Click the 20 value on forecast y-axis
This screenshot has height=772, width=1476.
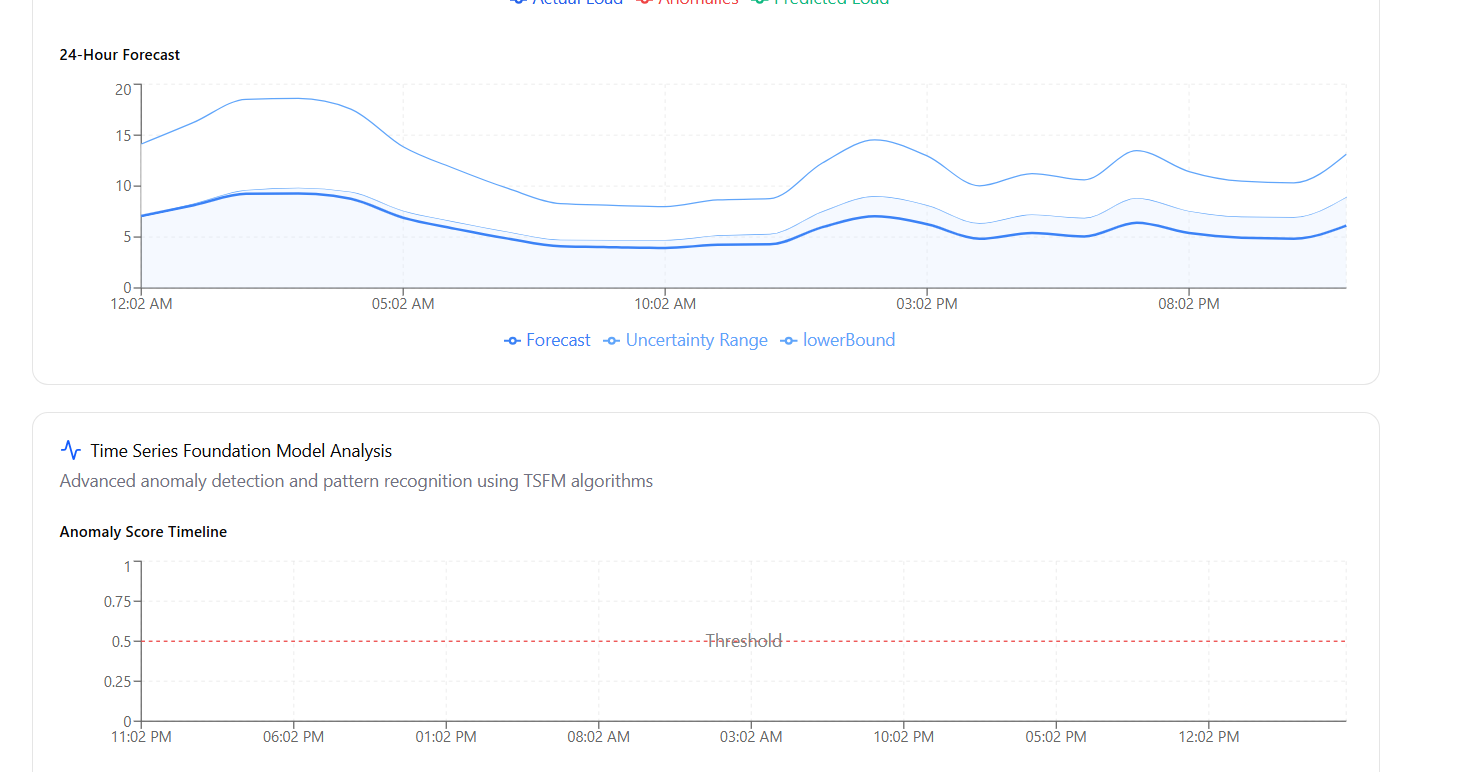click(x=123, y=89)
